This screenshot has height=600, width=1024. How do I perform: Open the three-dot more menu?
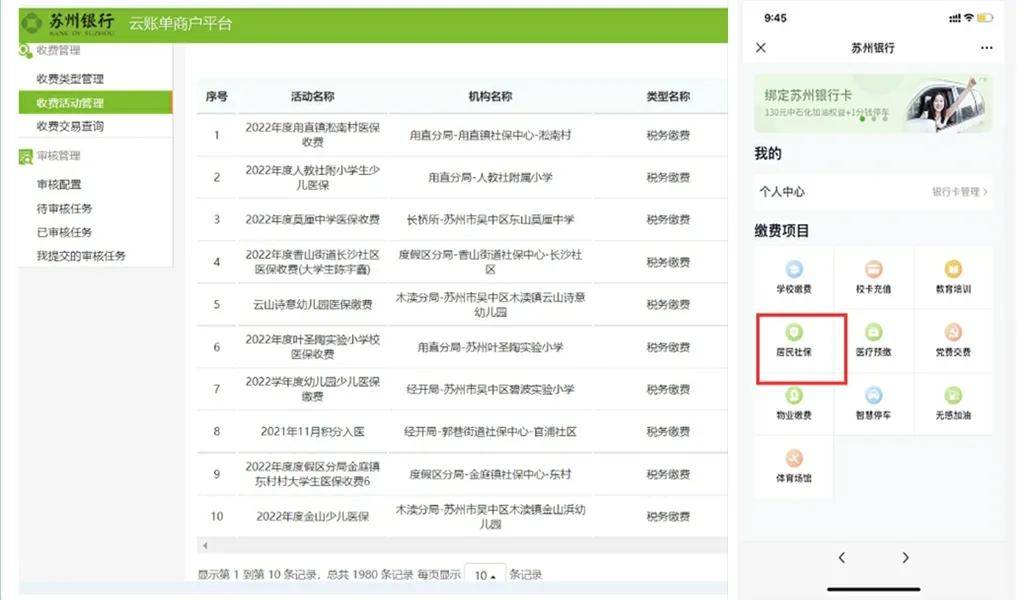point(986,48)
